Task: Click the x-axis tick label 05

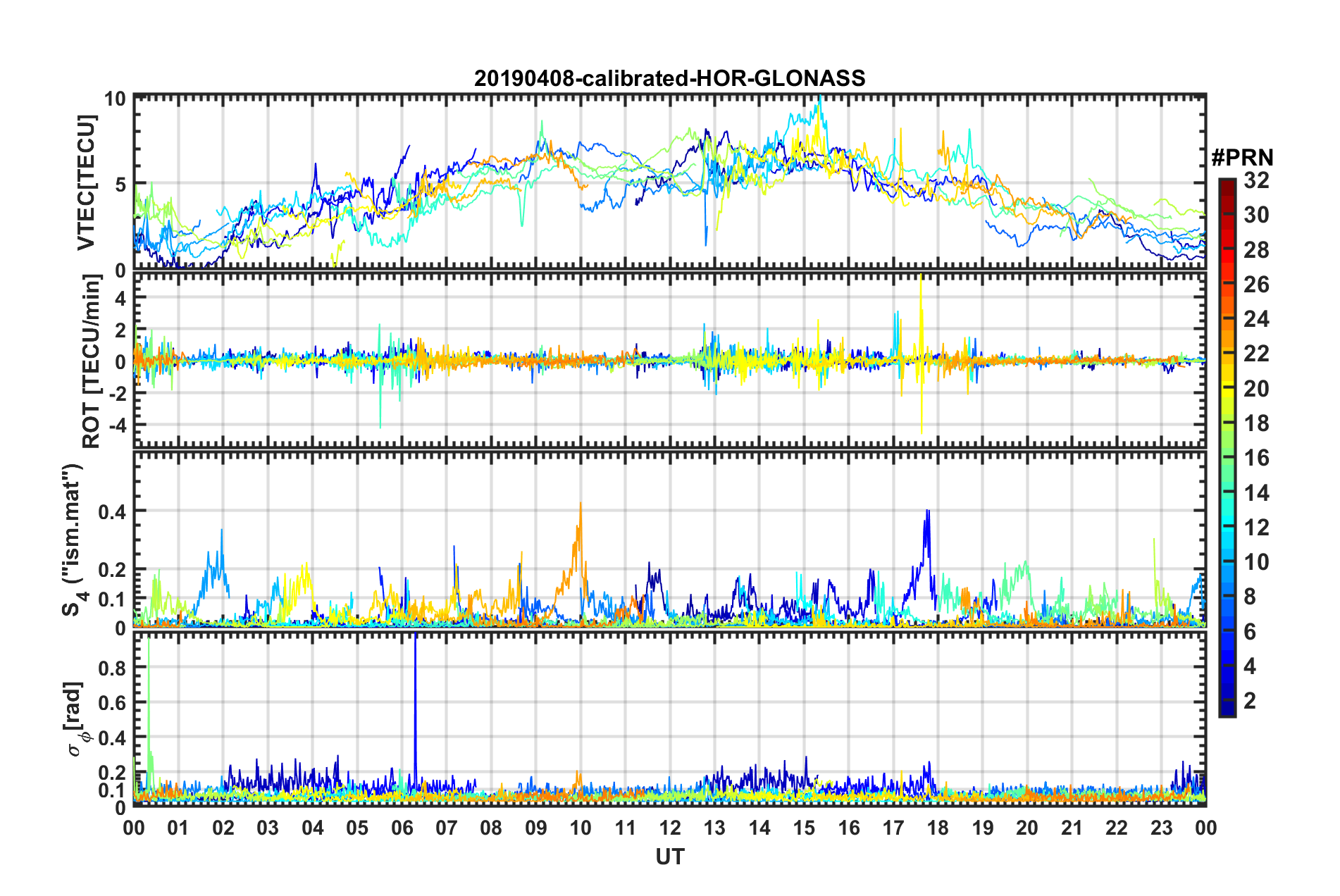Action: (357, 828)
